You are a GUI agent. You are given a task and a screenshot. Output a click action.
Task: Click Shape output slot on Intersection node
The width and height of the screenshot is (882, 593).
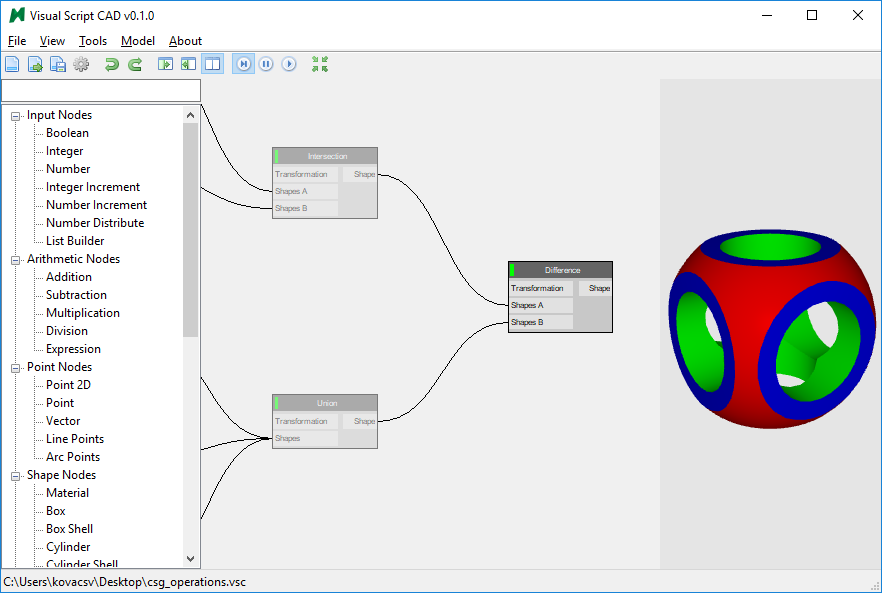pyautogui.click(x=360, y=174)
